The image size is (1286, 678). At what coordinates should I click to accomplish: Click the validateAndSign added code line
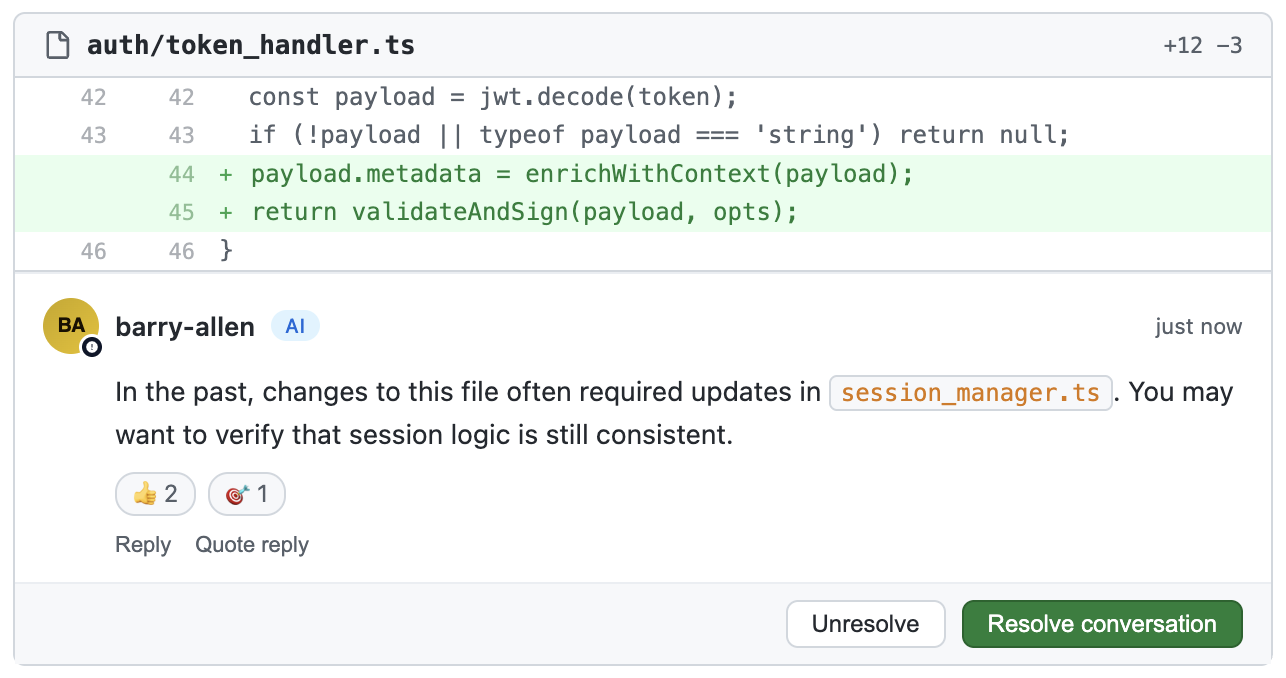(524, 212)
